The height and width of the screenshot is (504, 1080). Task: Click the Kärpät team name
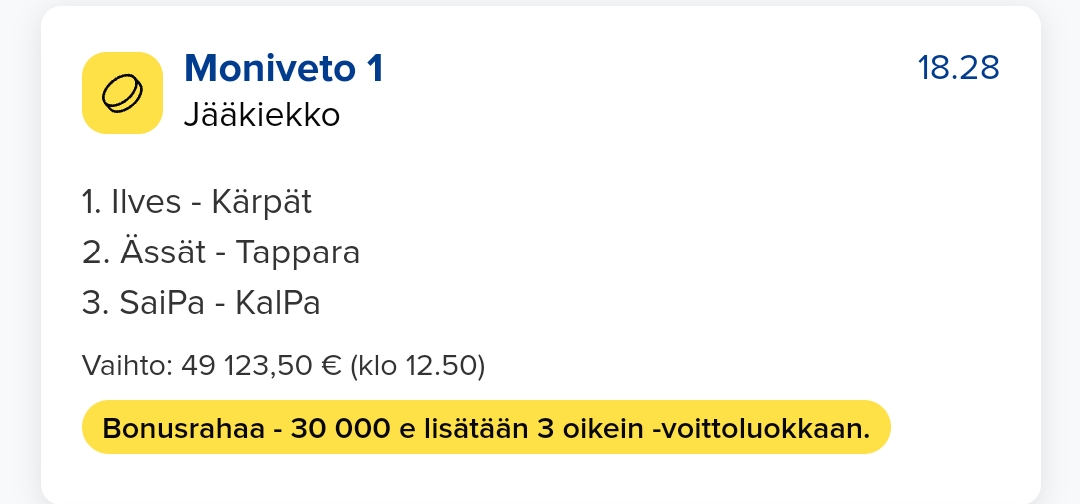[262, 202]
